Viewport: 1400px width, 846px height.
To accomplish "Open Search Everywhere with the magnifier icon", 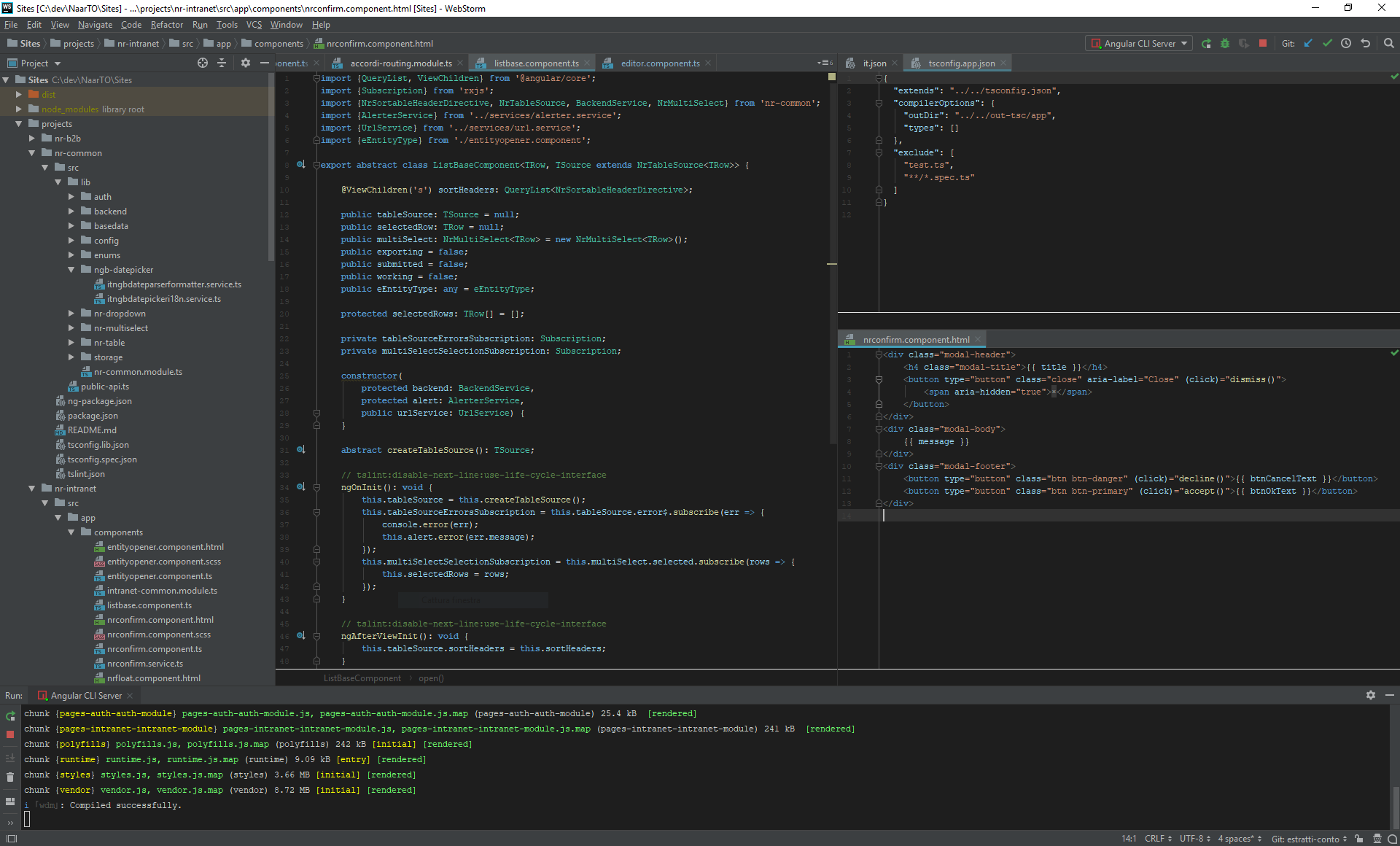I will (x=1388, y=44).
